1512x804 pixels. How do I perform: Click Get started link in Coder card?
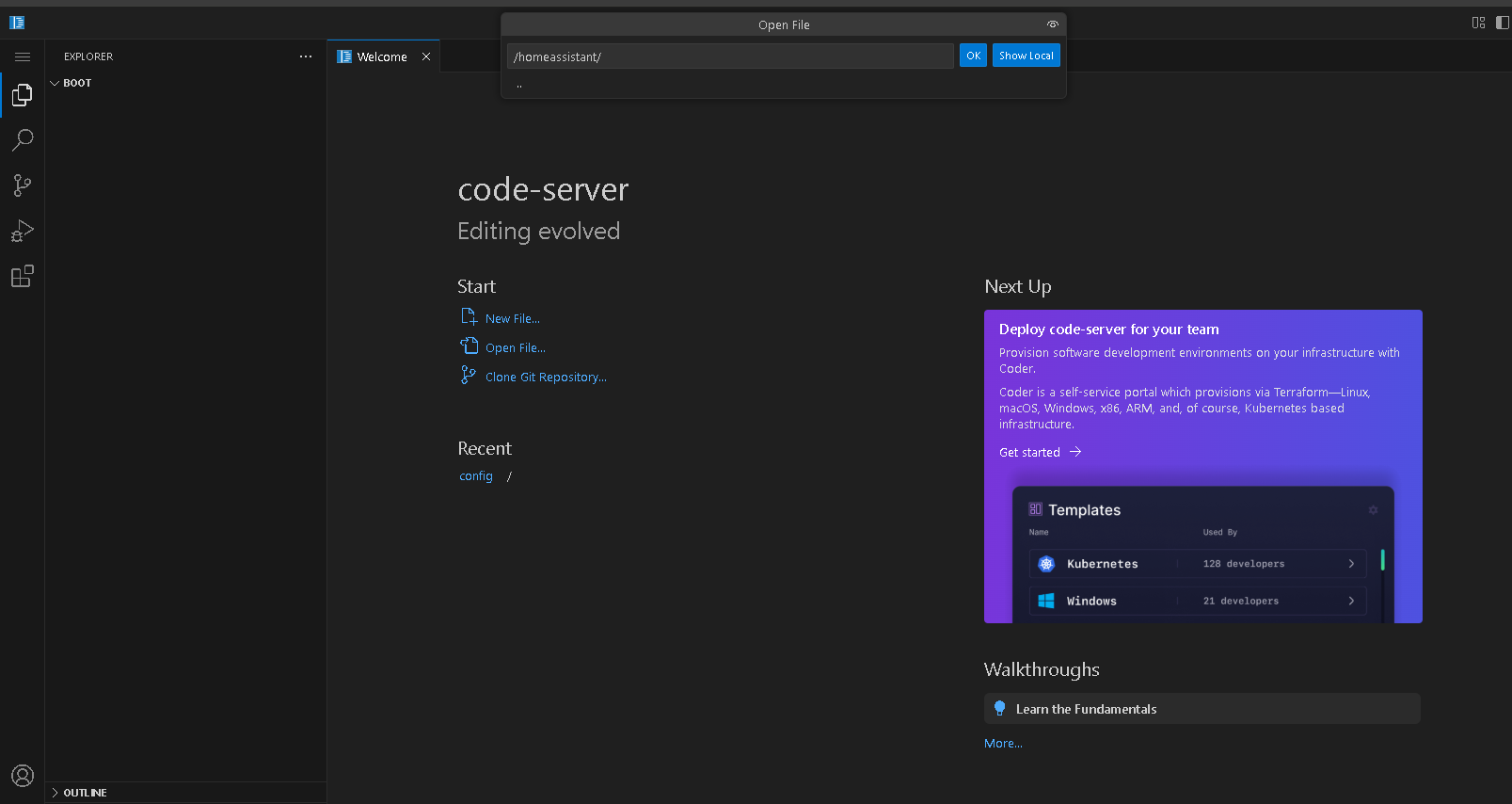(x=1040, y=453)
